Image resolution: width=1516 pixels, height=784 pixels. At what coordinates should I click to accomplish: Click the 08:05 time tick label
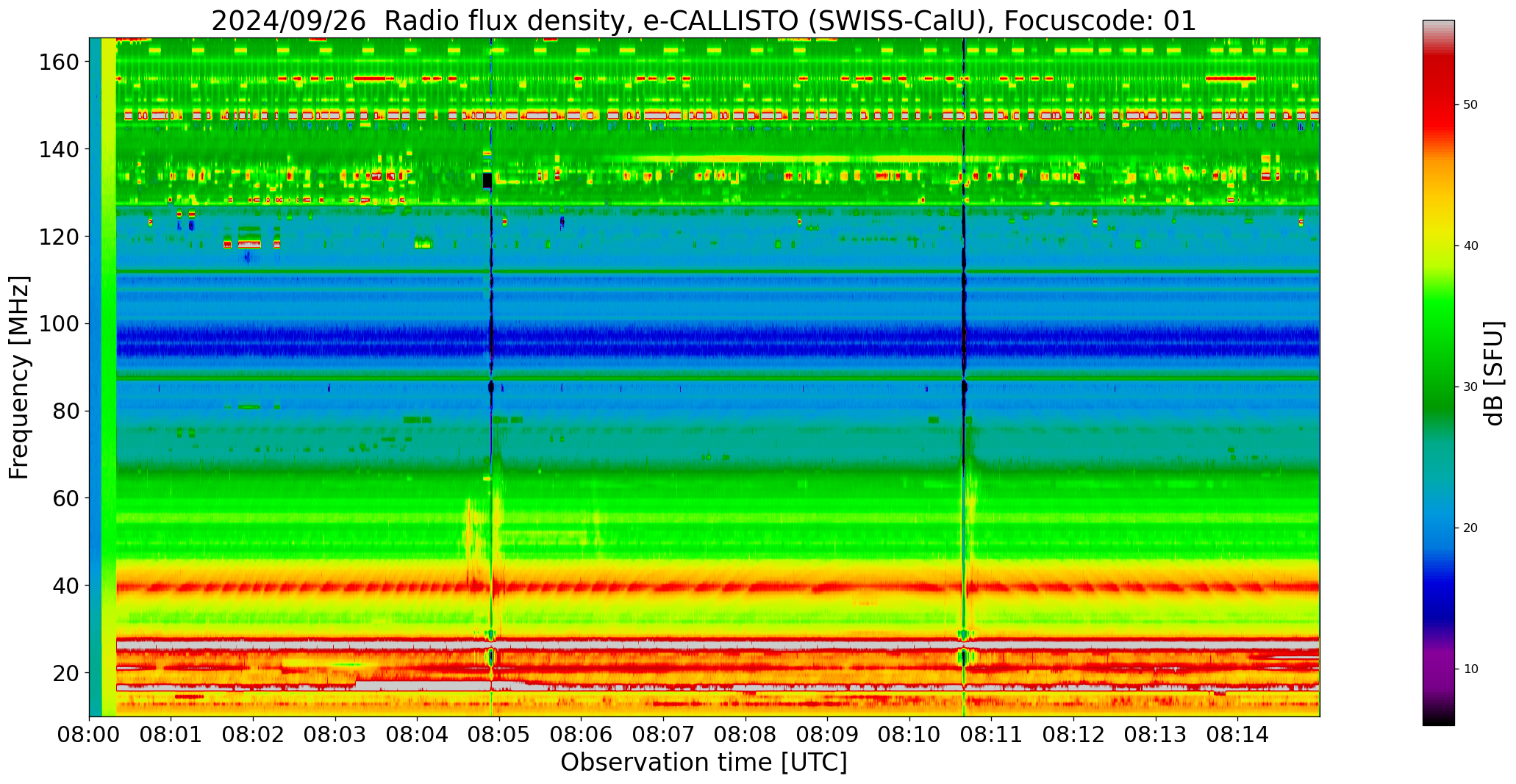(x=499, y=736)
